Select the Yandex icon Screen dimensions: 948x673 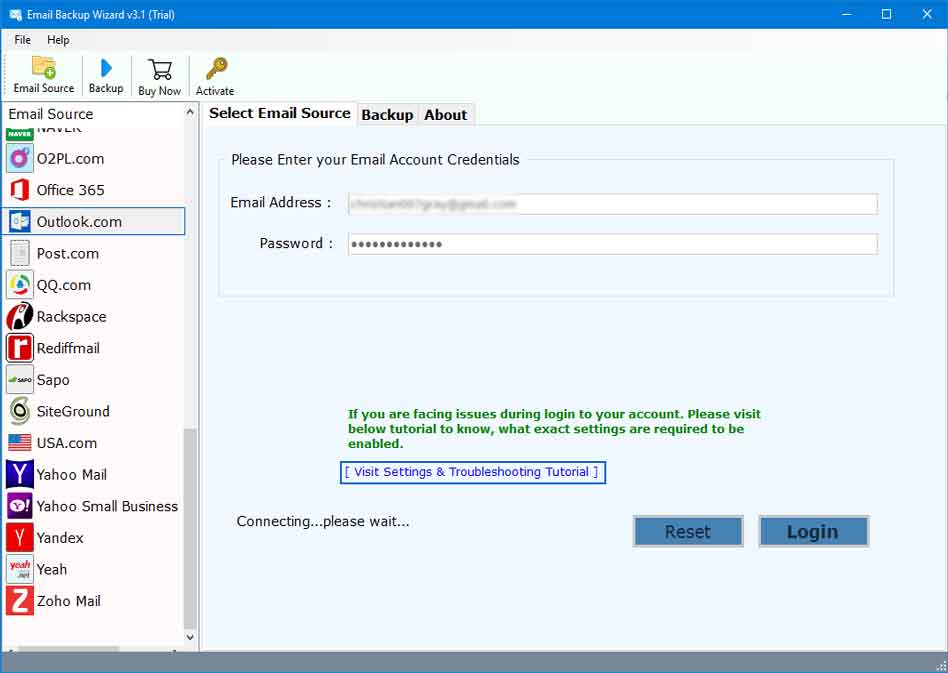coord(20,538)
